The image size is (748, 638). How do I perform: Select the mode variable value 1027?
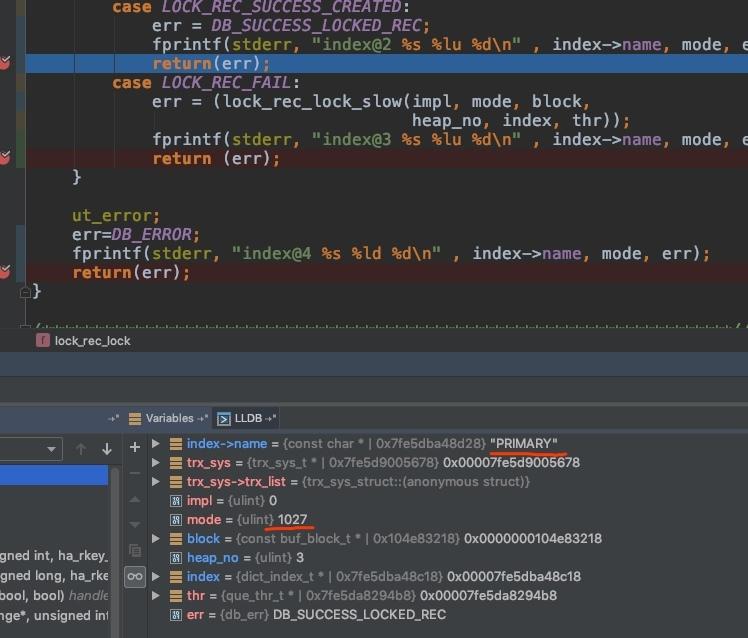(292, 520)
